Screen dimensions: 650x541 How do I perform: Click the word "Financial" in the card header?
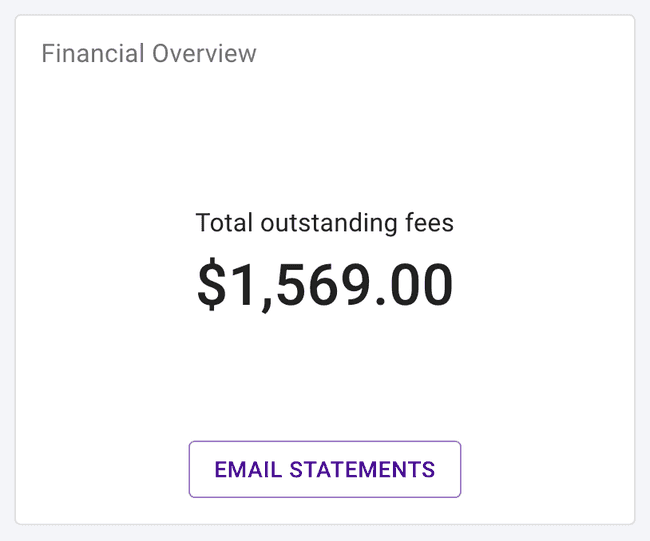(90, 53)
